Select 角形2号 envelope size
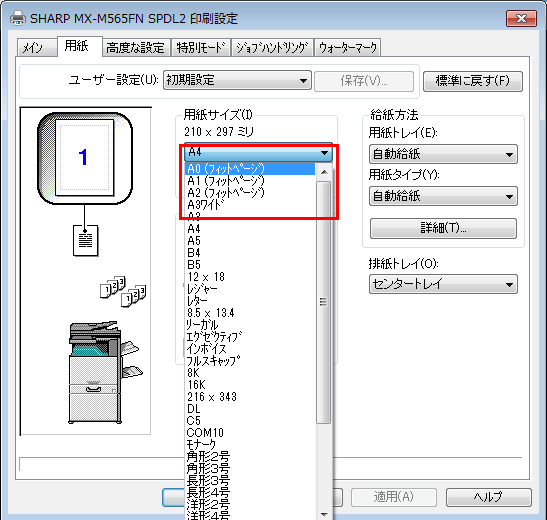The width and height of the screenshot is (547, 520). (x=250, y=457)
